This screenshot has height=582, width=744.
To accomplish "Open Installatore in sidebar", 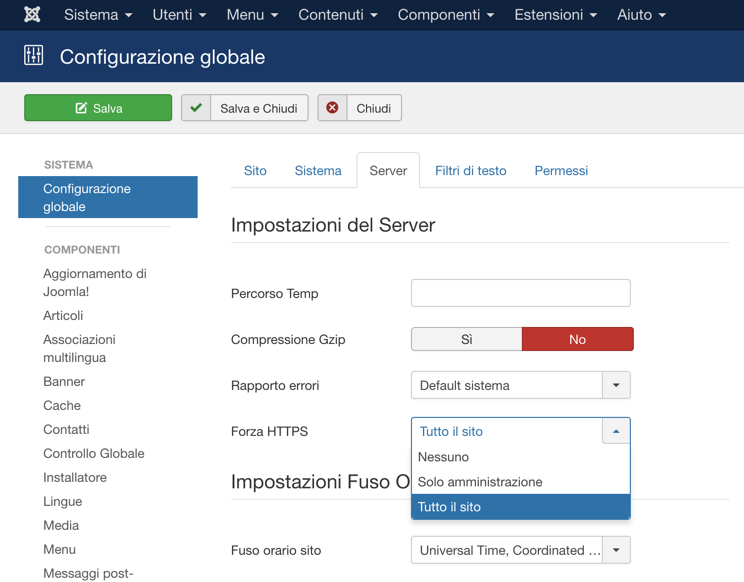I will pos(75,478).
